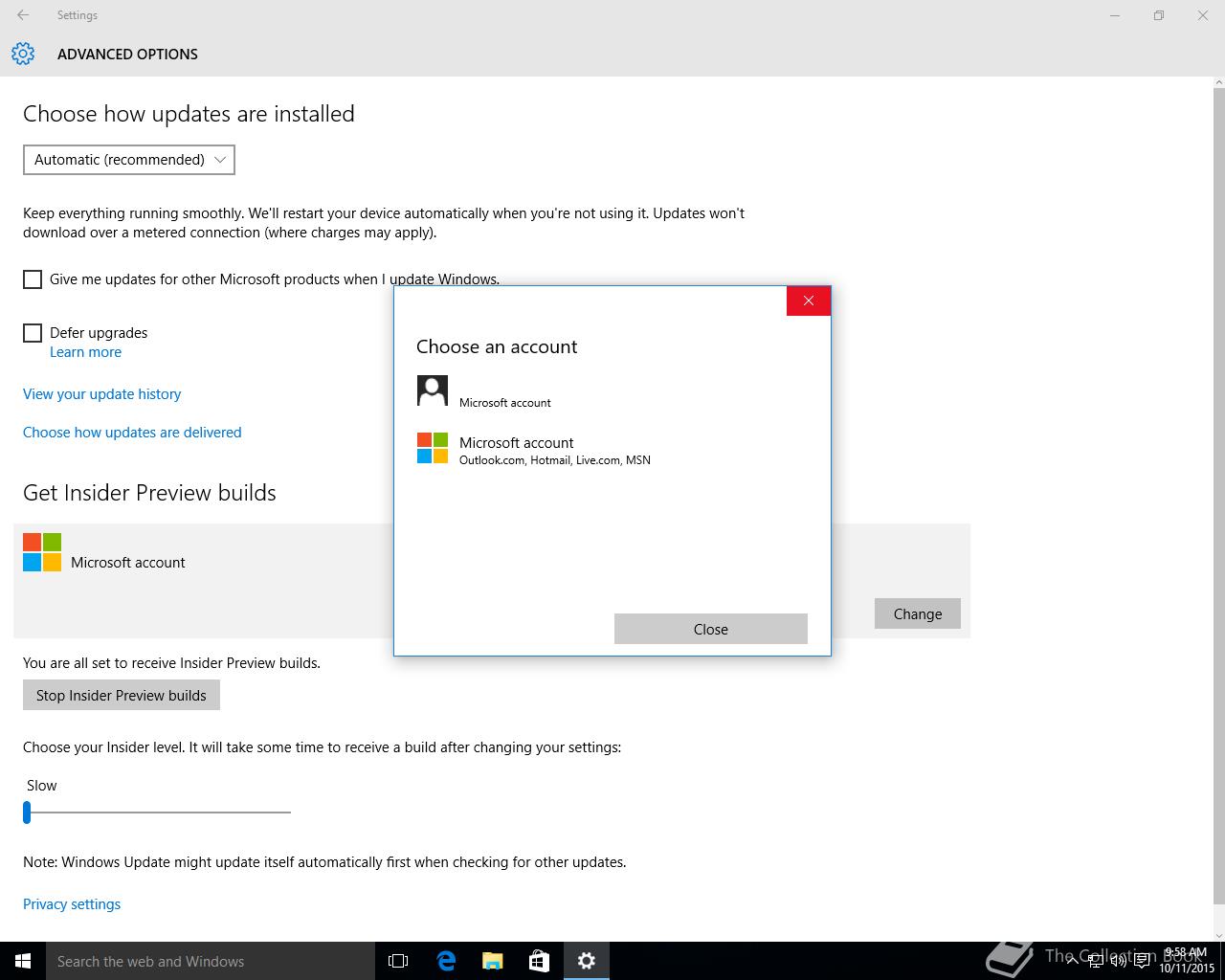This screenshot has width=1225, height=980.
Task: Open Privacy settings link
Action: (x=72, y=904)
